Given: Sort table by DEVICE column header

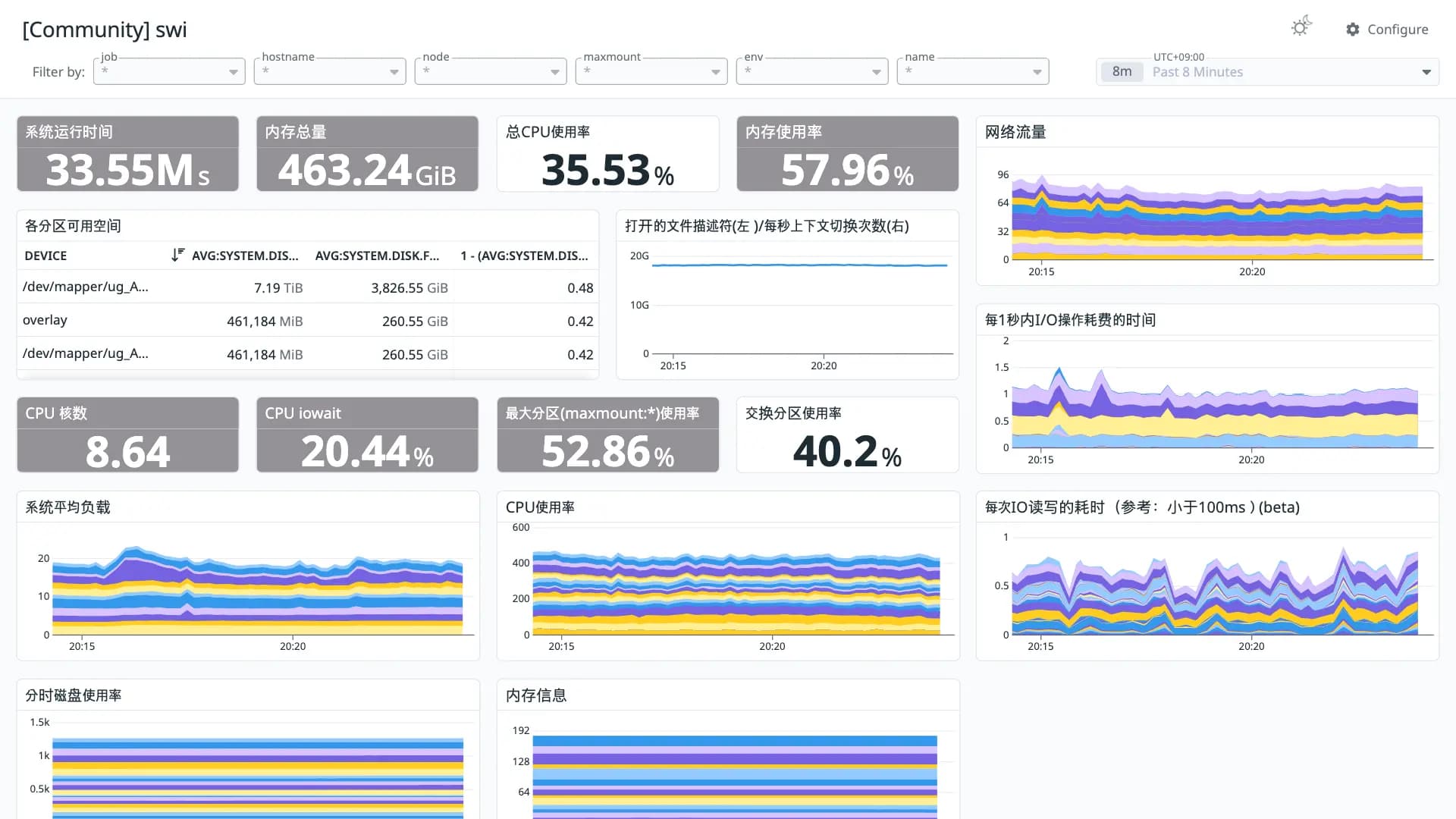Looking at the screenshot, I should tap(45, 256).
